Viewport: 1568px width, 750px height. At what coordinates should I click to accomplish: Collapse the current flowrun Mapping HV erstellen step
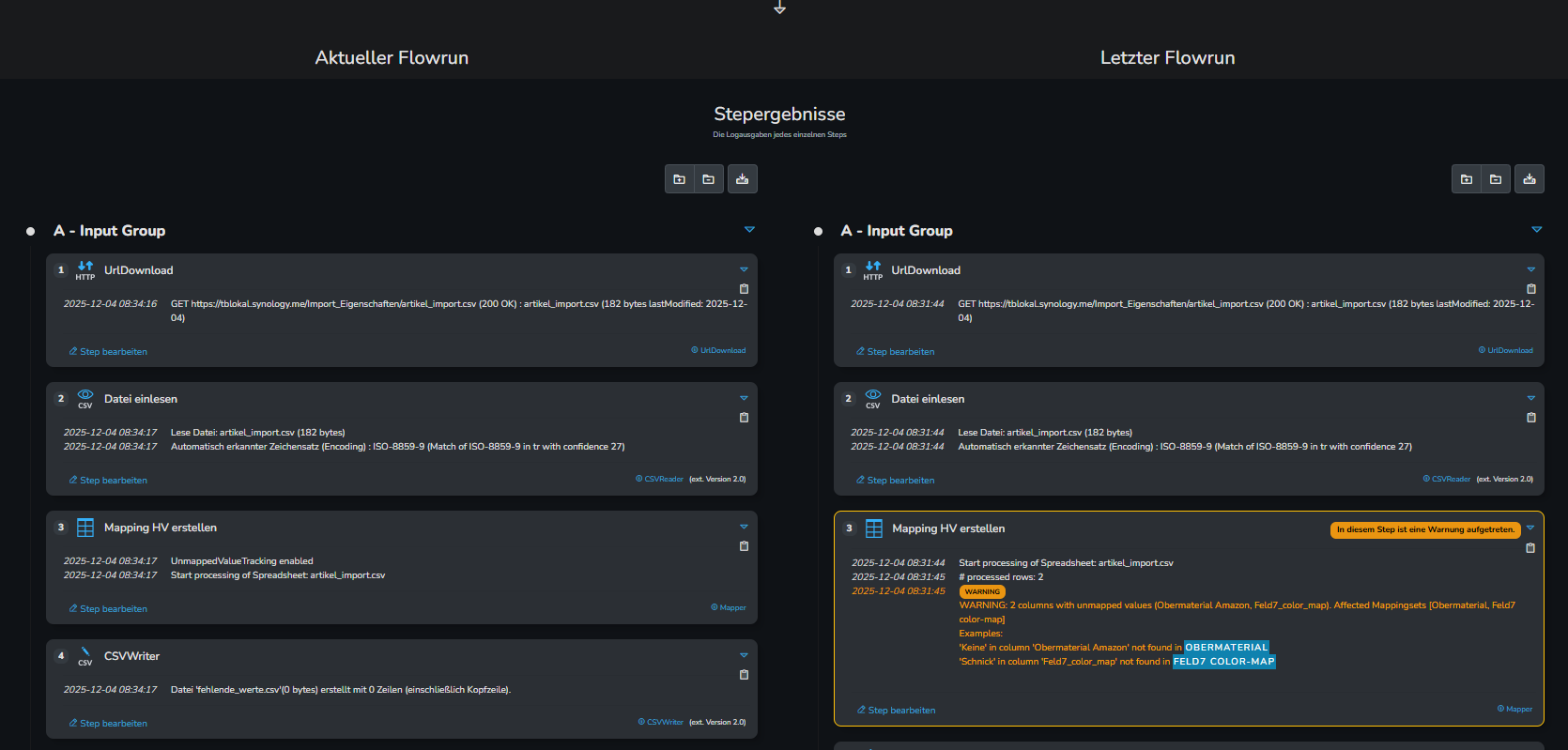744,527
